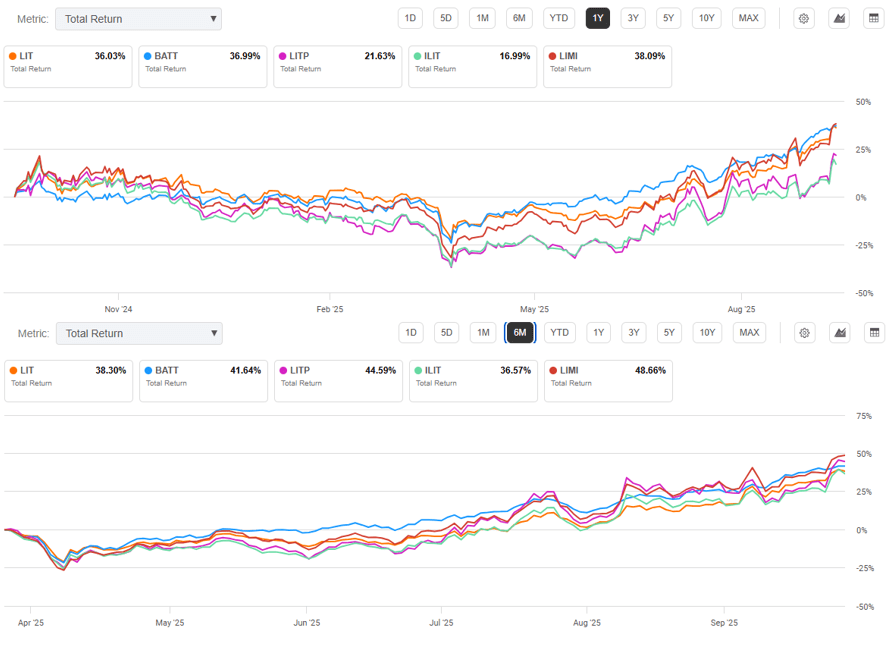The width and height of the screenshot is (893, 650).
Task: Open table view icon on lower chart
Action: (x=874, y=333)
